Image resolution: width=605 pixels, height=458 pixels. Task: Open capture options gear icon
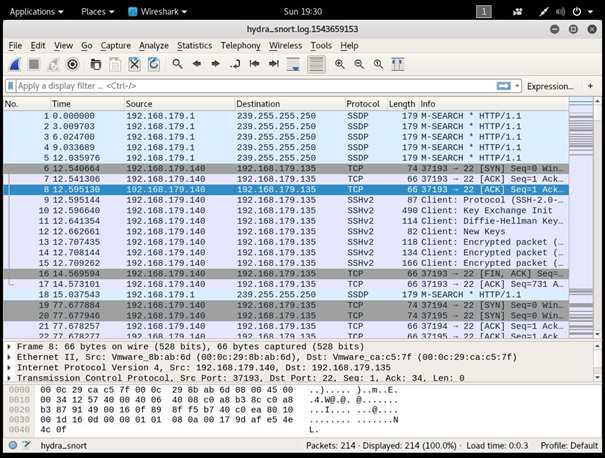pyautogui.click(x=72, y=64)
